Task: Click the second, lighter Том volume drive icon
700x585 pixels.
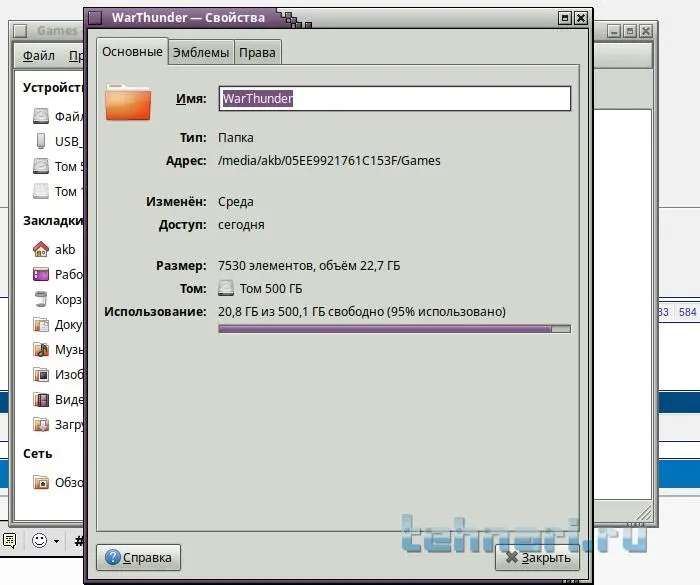Action: pyautogui.click(x=41, y=191)
